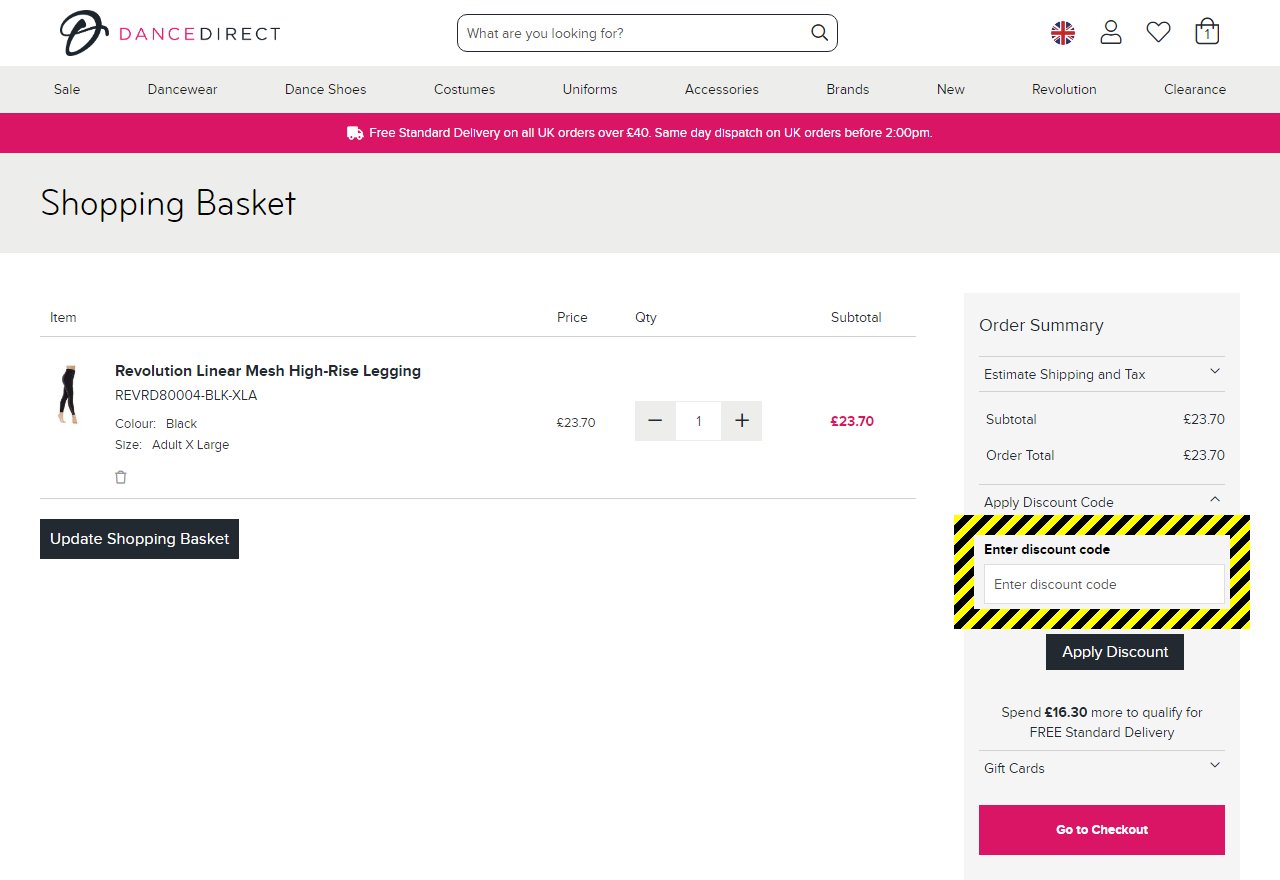This screenshot has width=1280, height=880.
Task: Click the legging product thumbnail
Action: coord(68,394)
